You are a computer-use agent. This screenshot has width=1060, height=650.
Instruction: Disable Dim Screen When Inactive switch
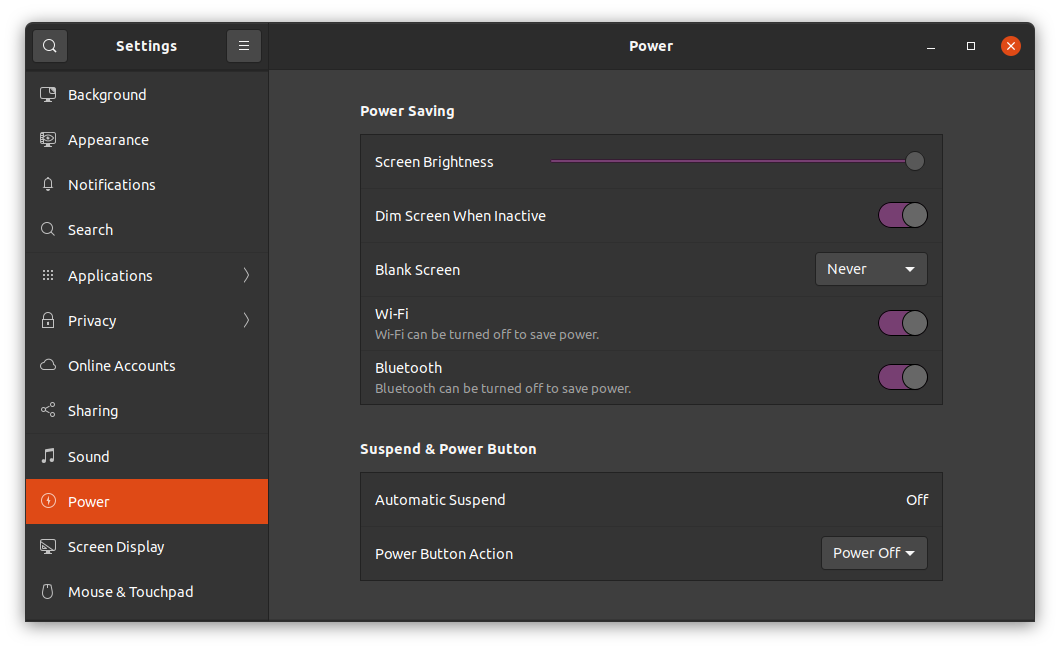pos(902,216)
